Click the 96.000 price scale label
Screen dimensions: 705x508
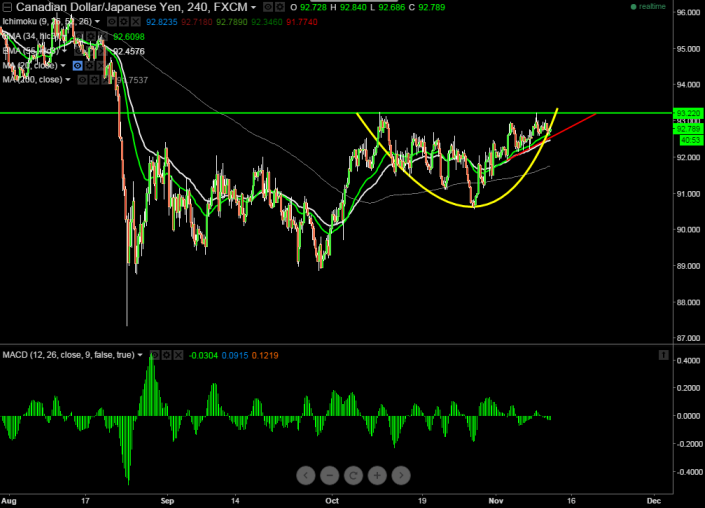coord(688,12)
